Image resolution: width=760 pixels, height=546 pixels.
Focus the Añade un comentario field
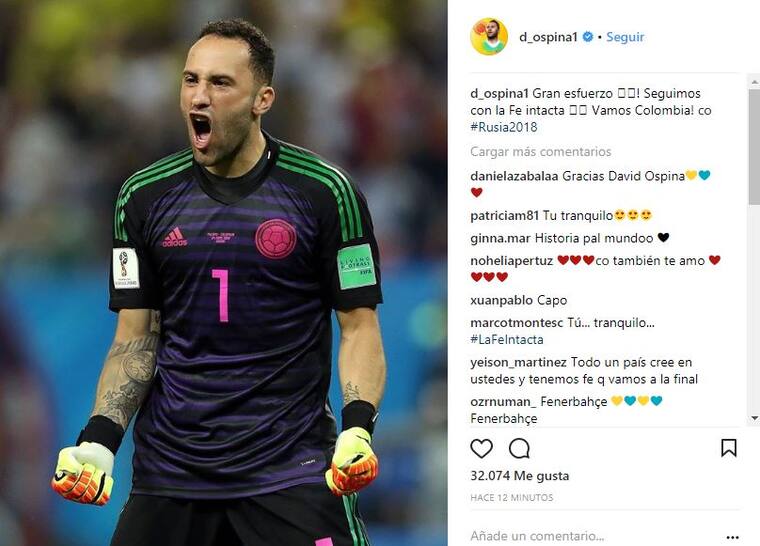click(595, 536)
